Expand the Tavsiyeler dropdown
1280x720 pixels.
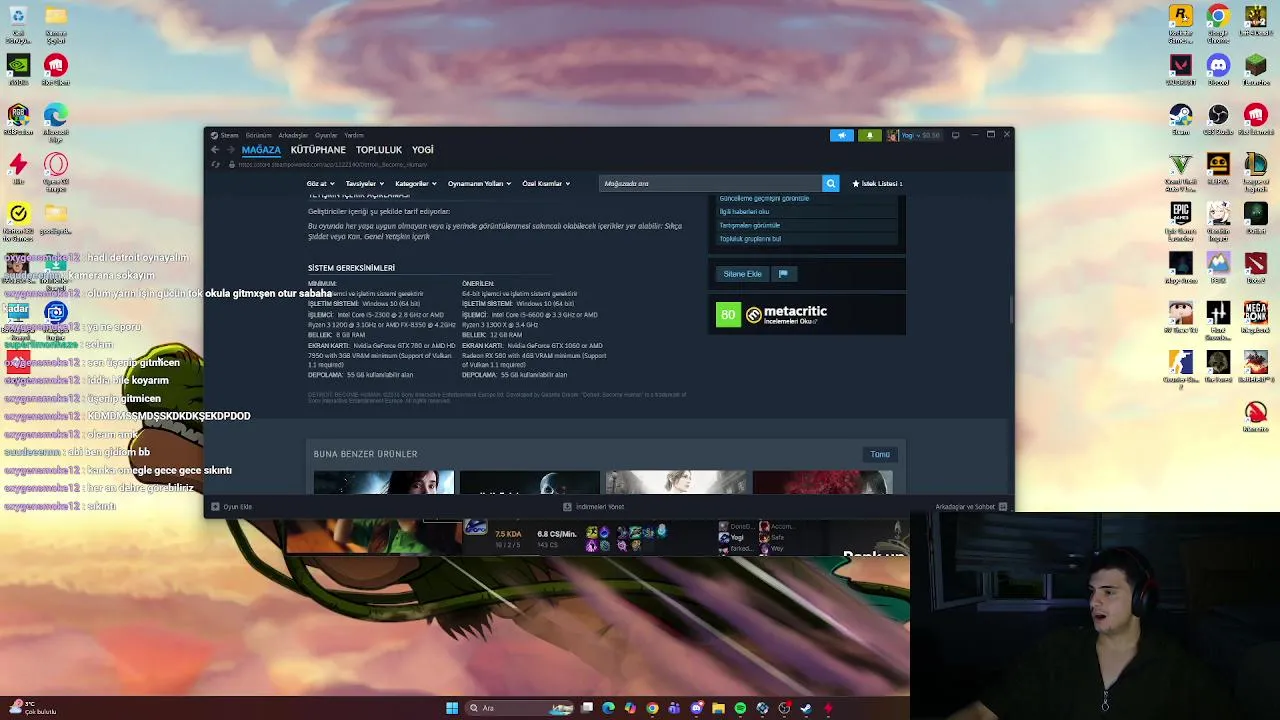364,184
